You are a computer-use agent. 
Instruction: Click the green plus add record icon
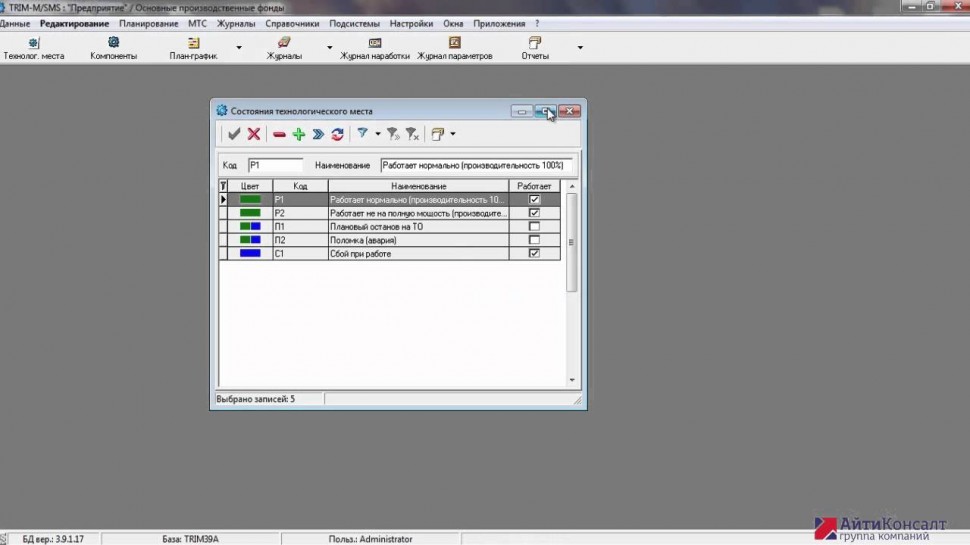pos(298,134)
